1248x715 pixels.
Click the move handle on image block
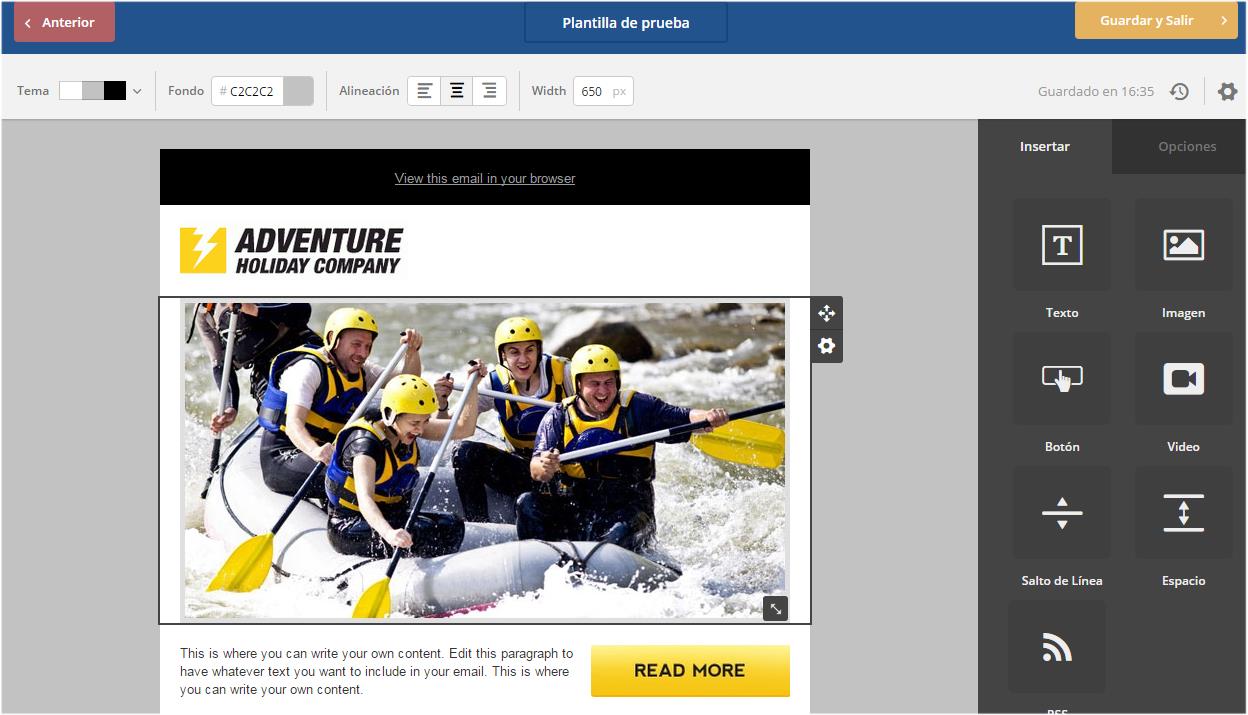pyautogui.click(x=827, y=313)
